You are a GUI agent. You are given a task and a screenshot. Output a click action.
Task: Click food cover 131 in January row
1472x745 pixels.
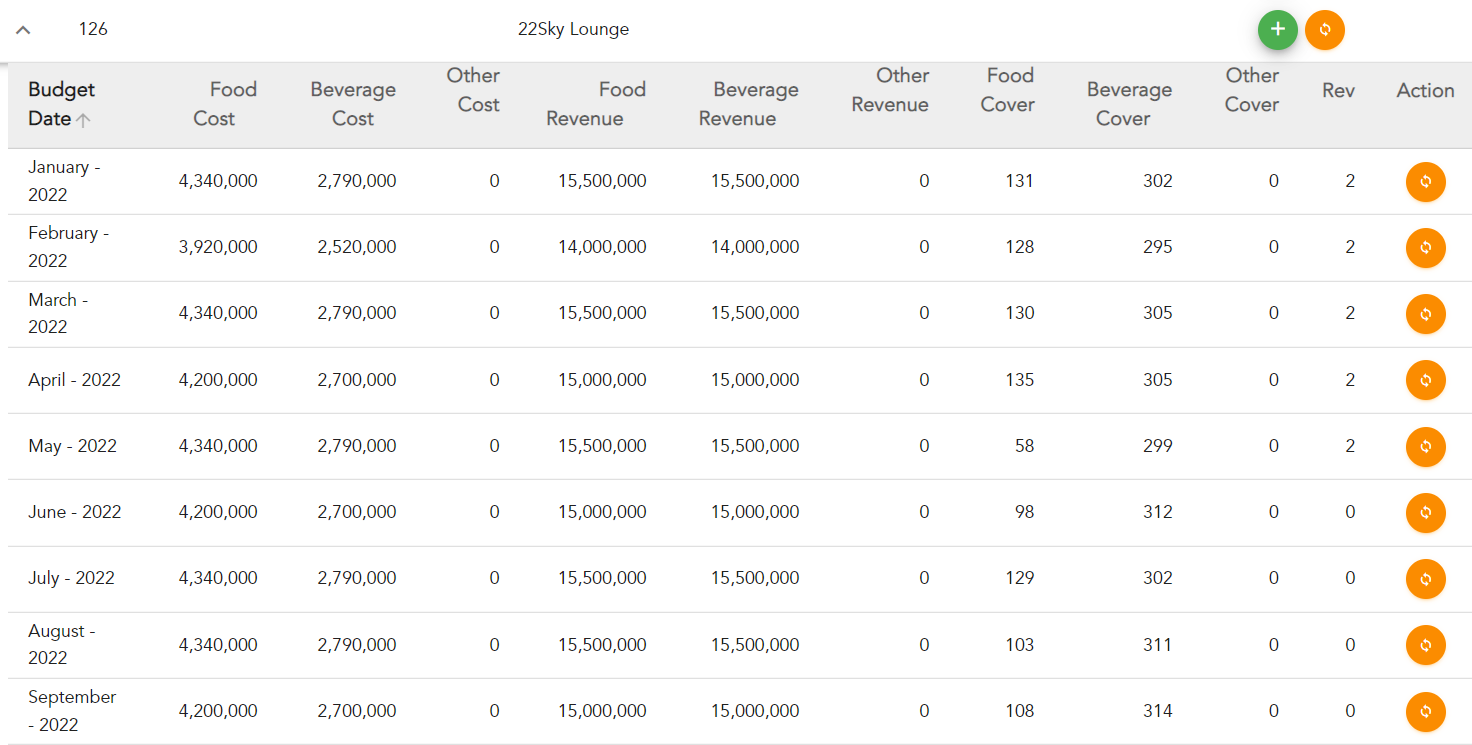[1020, 181]
